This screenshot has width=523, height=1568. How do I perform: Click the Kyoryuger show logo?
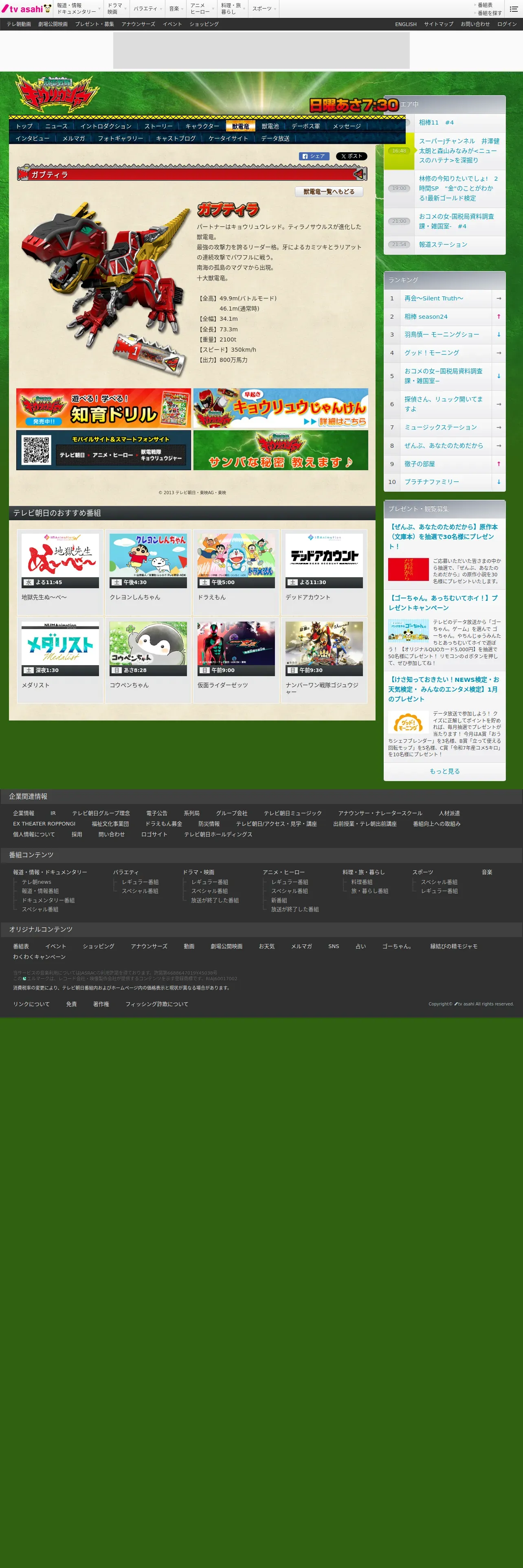click(x=57, y=93)
